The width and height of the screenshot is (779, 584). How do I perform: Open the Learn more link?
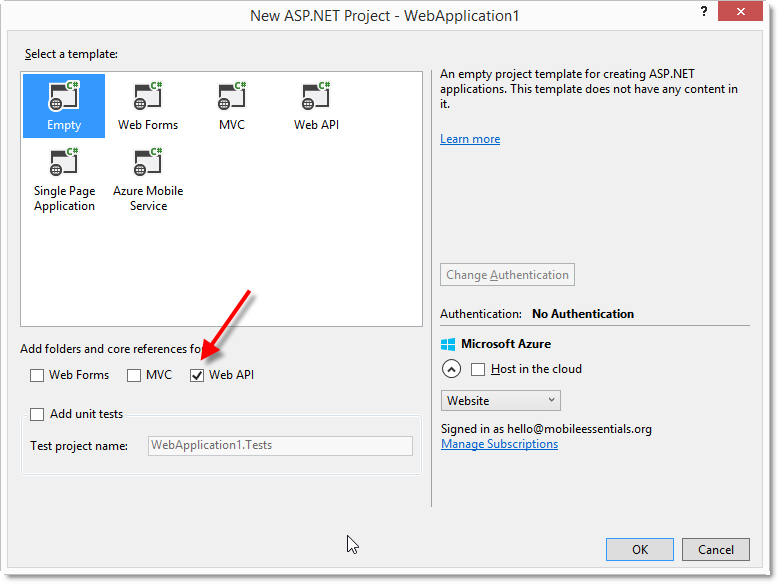tap(470, 139)
